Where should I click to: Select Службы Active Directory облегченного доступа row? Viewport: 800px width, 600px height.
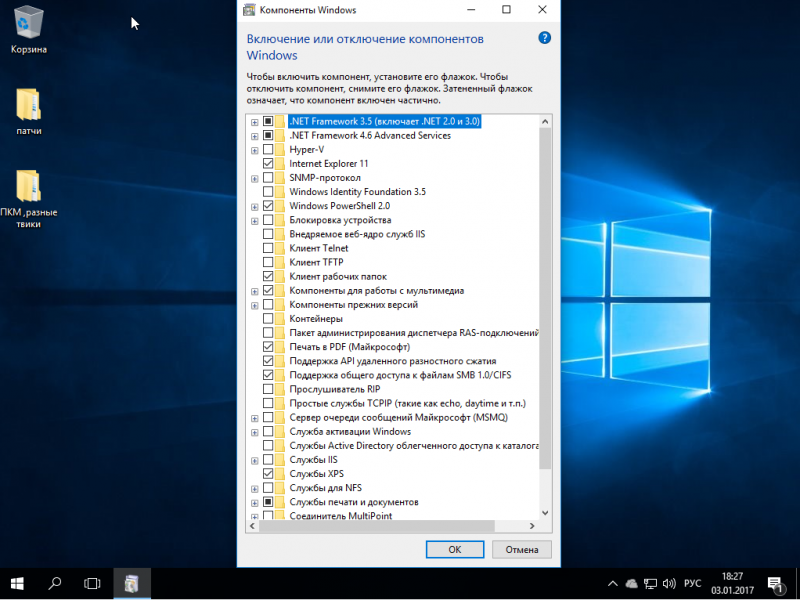(x=414, y=446)
